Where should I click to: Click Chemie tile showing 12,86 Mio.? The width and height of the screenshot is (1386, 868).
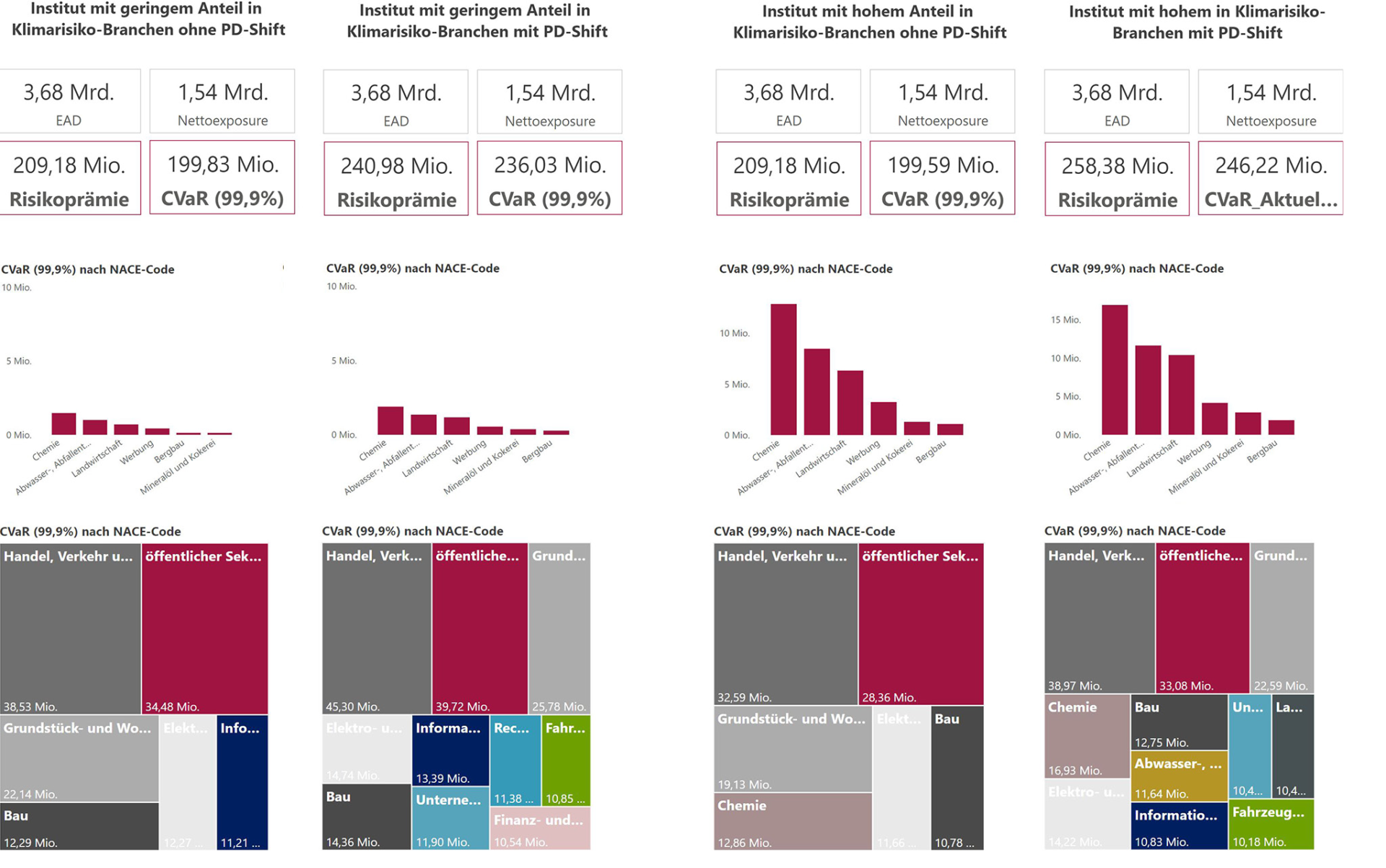pyautogui.click(x=793, y=823)
